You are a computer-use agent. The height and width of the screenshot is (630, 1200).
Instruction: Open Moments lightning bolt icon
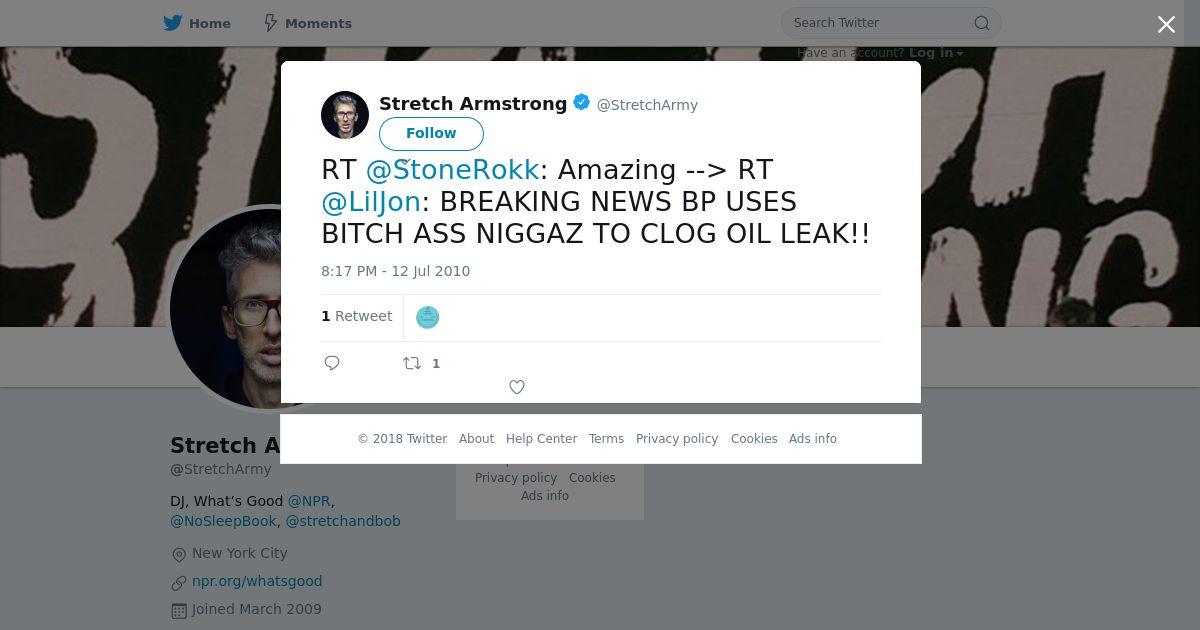270,23
